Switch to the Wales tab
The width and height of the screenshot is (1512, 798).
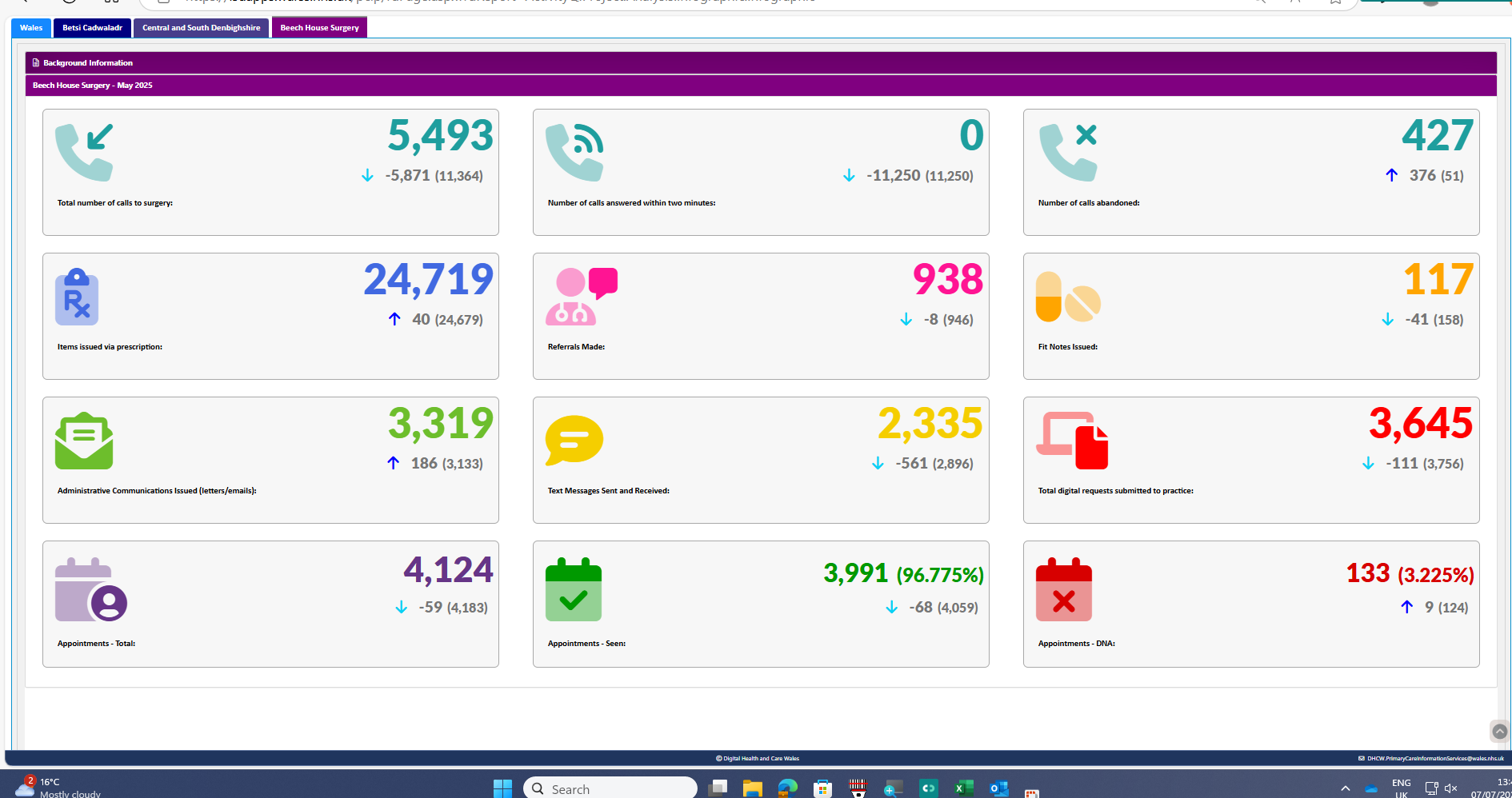click(30, 27)
